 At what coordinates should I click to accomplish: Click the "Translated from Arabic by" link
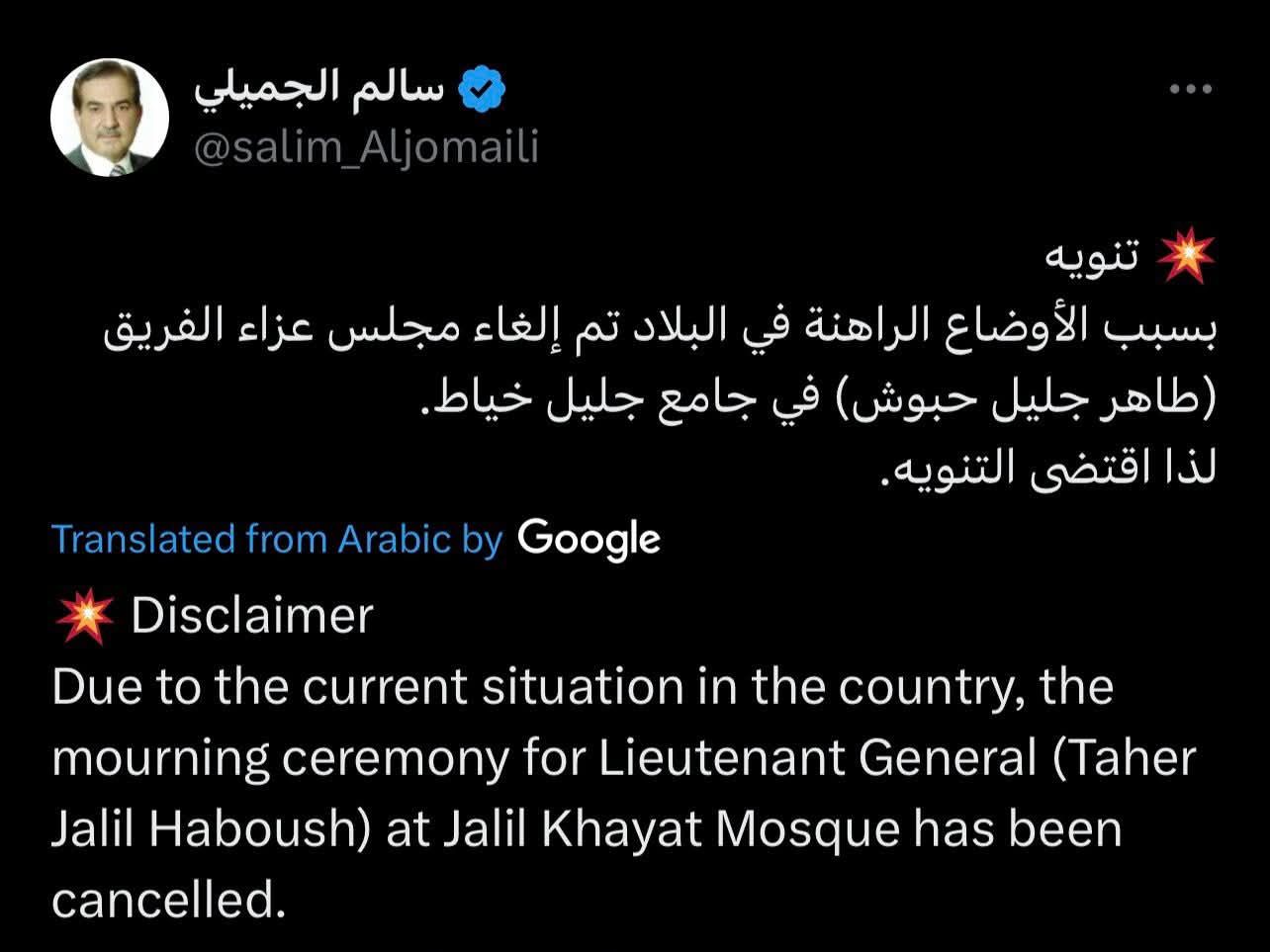coord(277,539)
